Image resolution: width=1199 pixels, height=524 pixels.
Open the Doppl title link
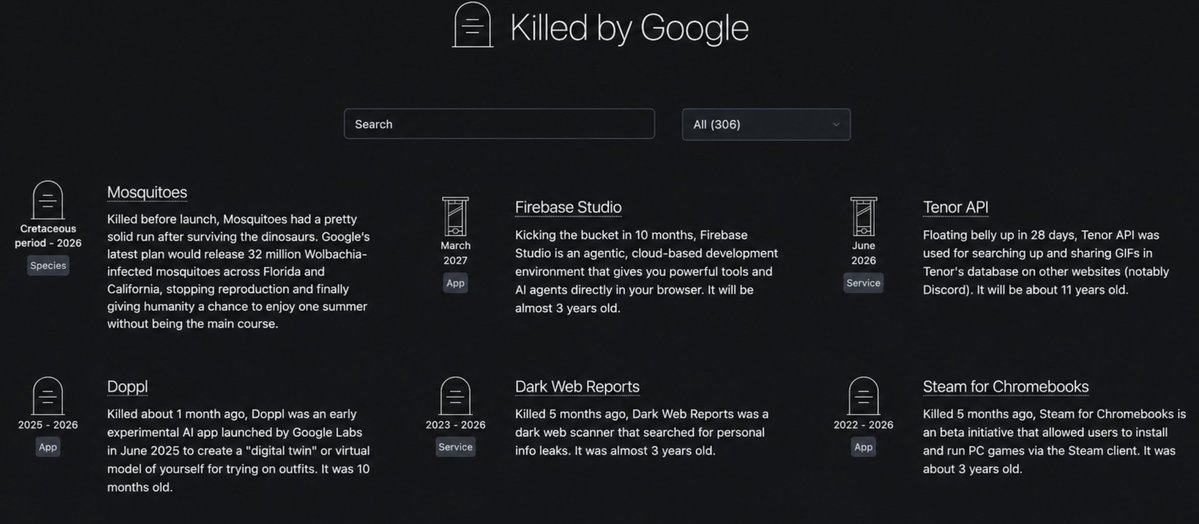click(128, 387)
